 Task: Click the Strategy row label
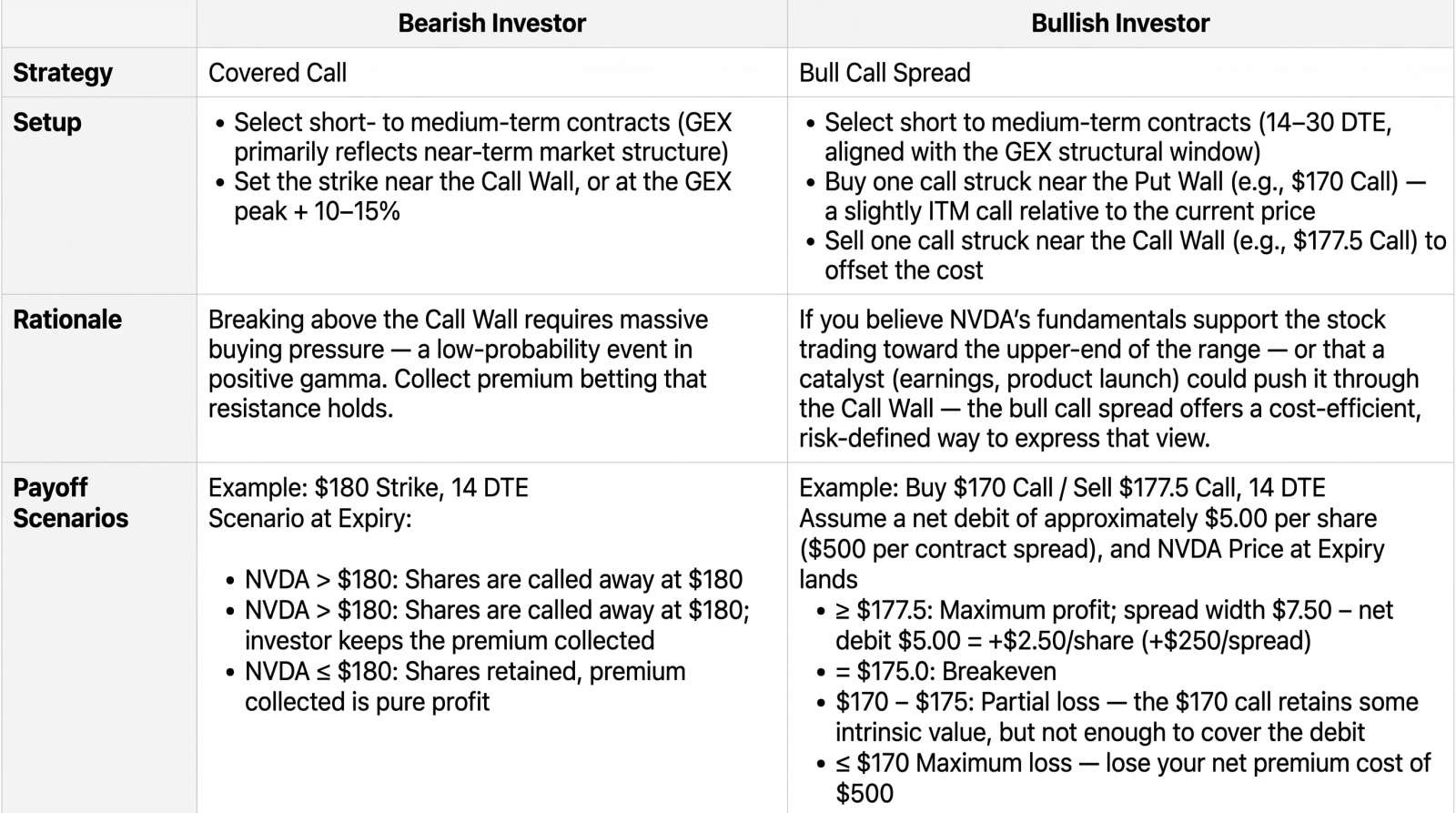(63, 73)
